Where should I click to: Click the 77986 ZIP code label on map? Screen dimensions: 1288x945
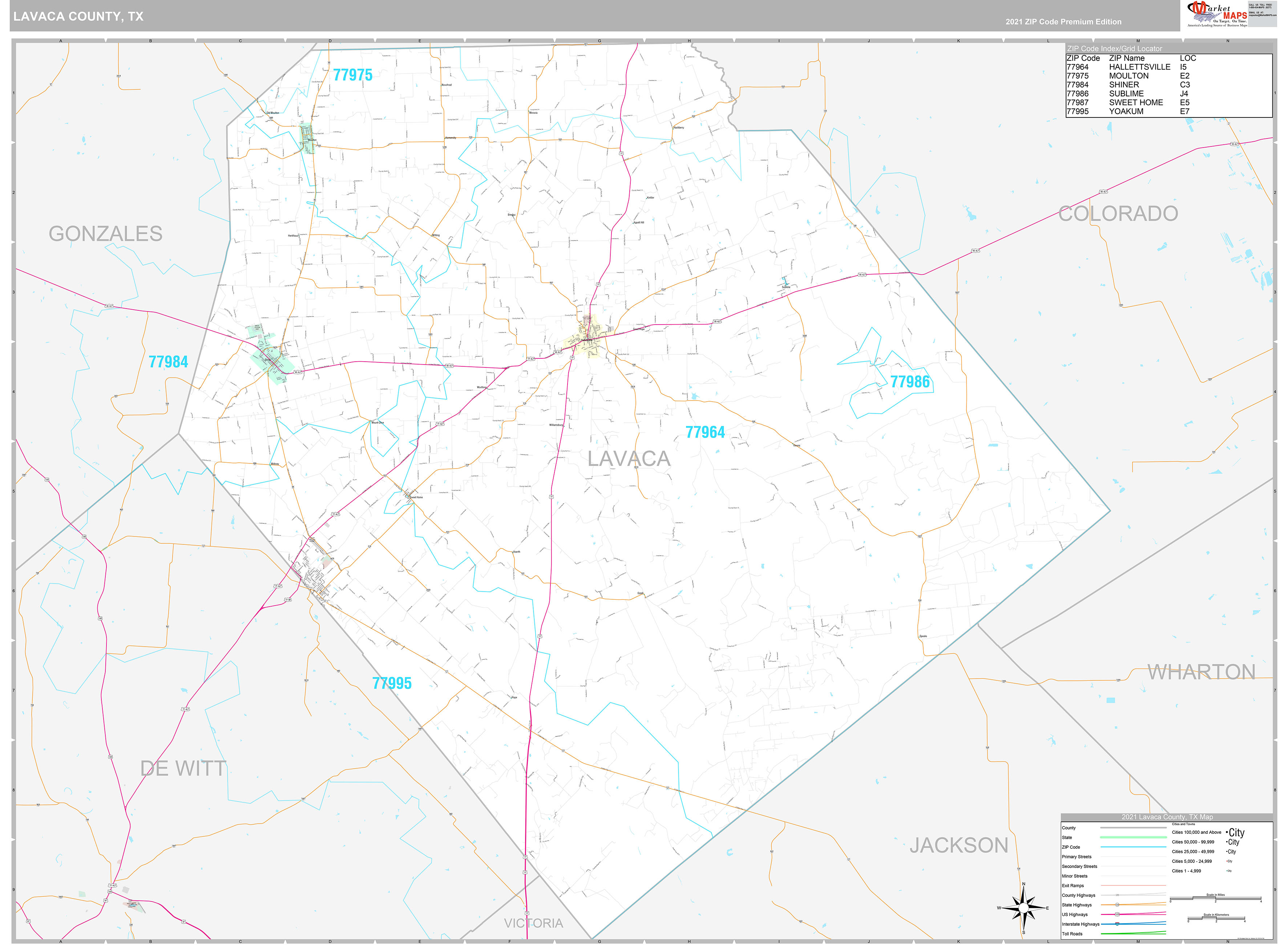[909, 382]
